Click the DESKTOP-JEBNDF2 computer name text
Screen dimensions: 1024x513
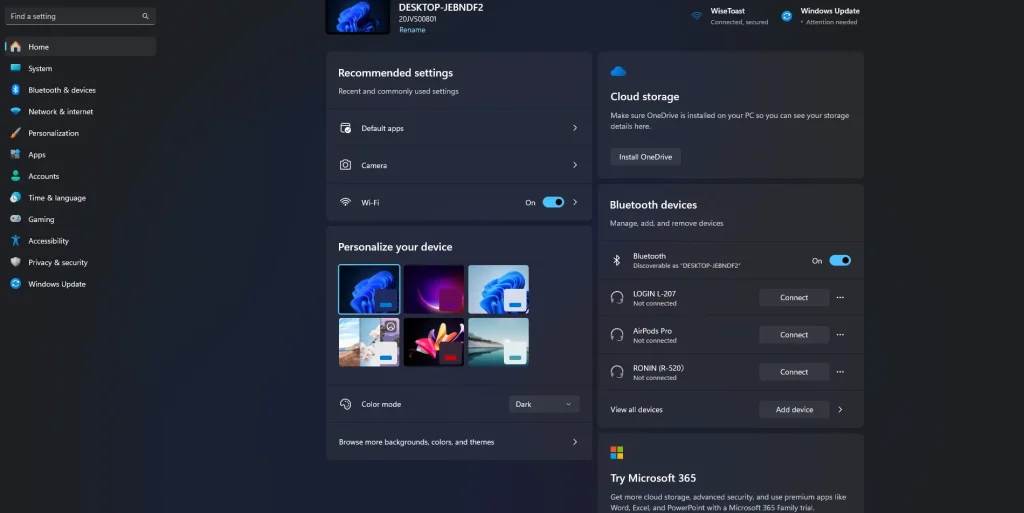point(441,7)
